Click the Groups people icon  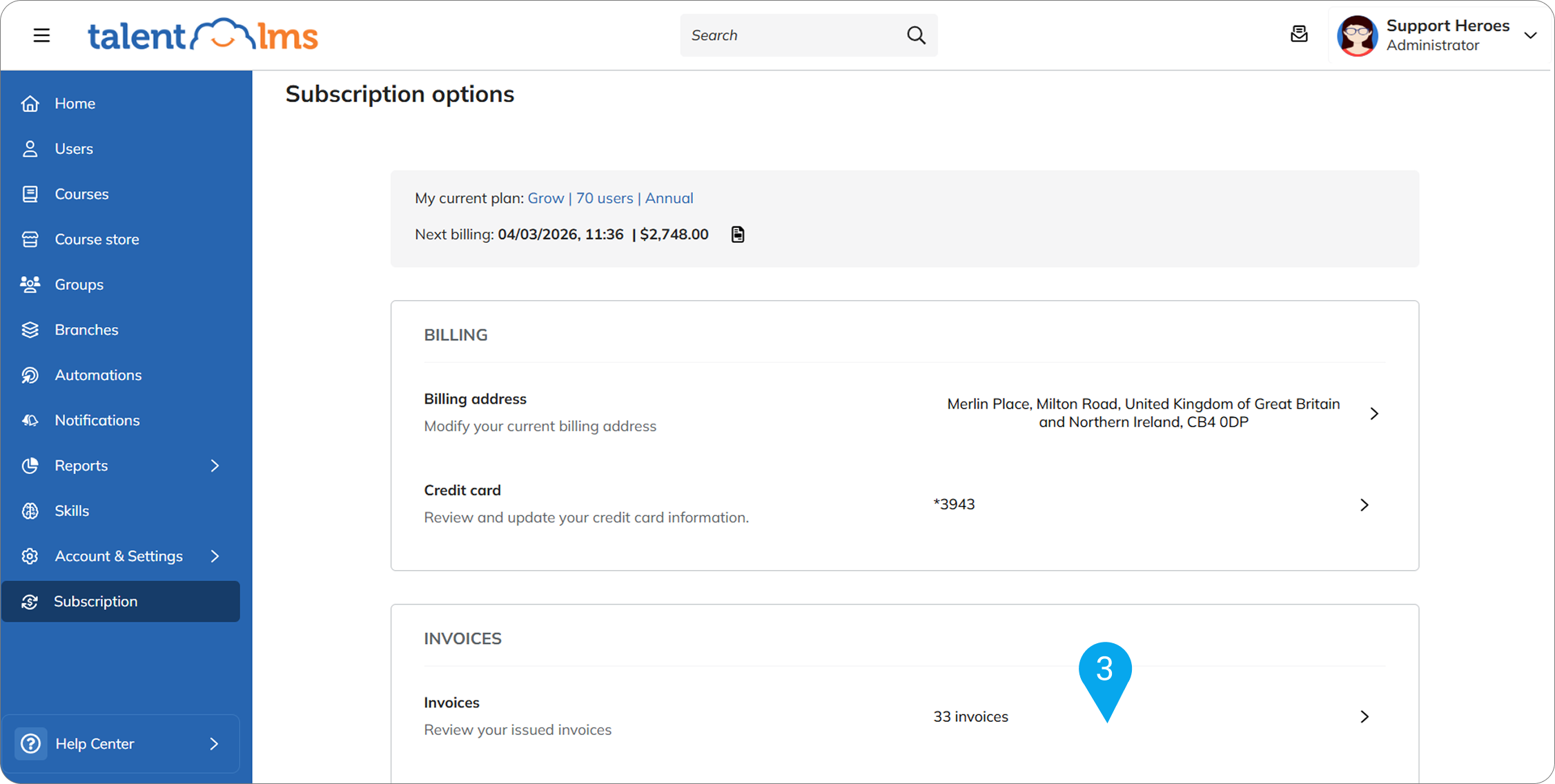pos(30,284)
